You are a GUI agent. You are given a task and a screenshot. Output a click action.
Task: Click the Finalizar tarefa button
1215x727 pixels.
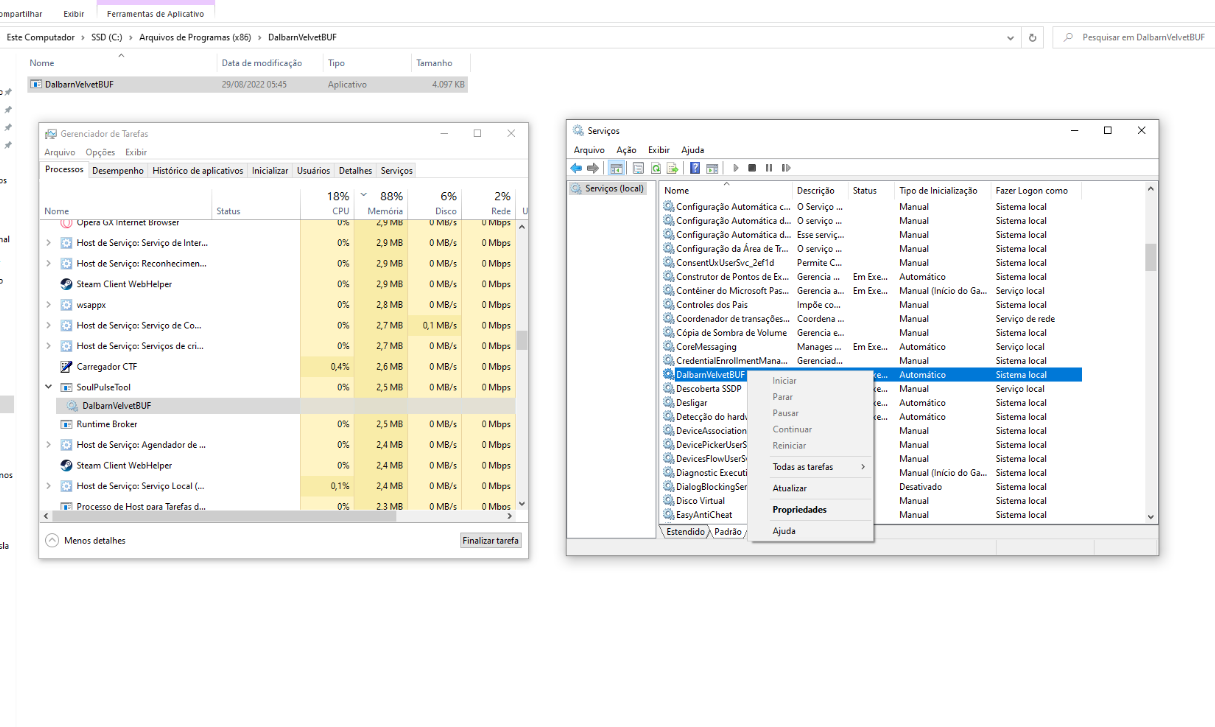491,540
